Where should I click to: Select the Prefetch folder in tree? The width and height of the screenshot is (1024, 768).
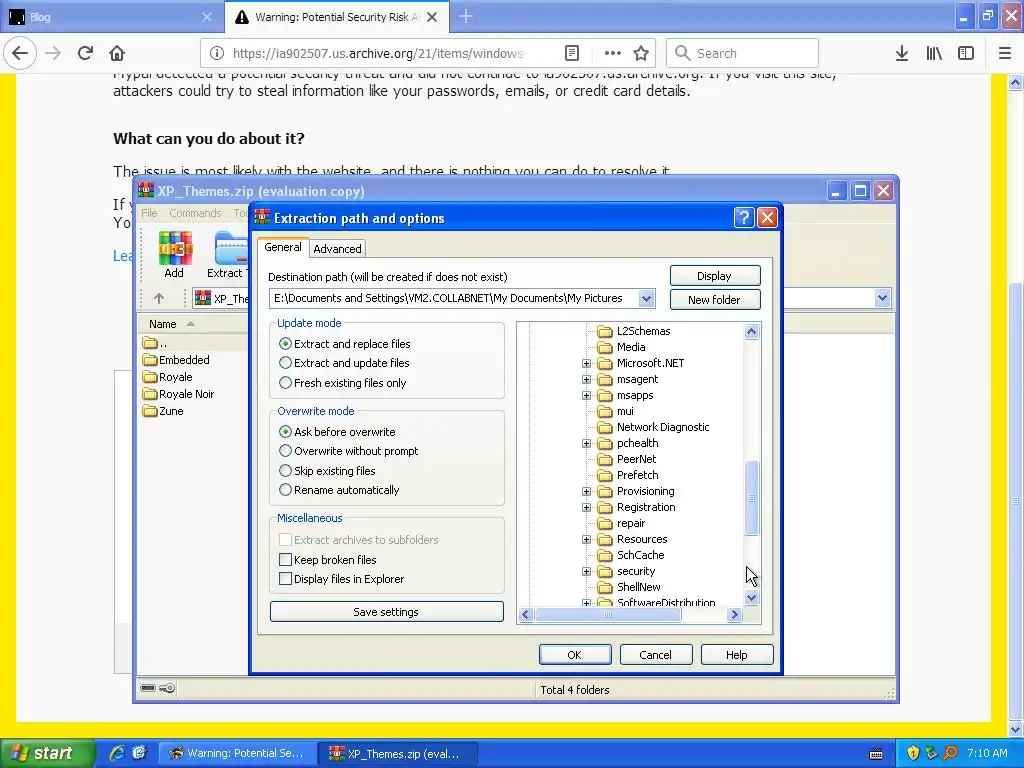pos(628,475)
